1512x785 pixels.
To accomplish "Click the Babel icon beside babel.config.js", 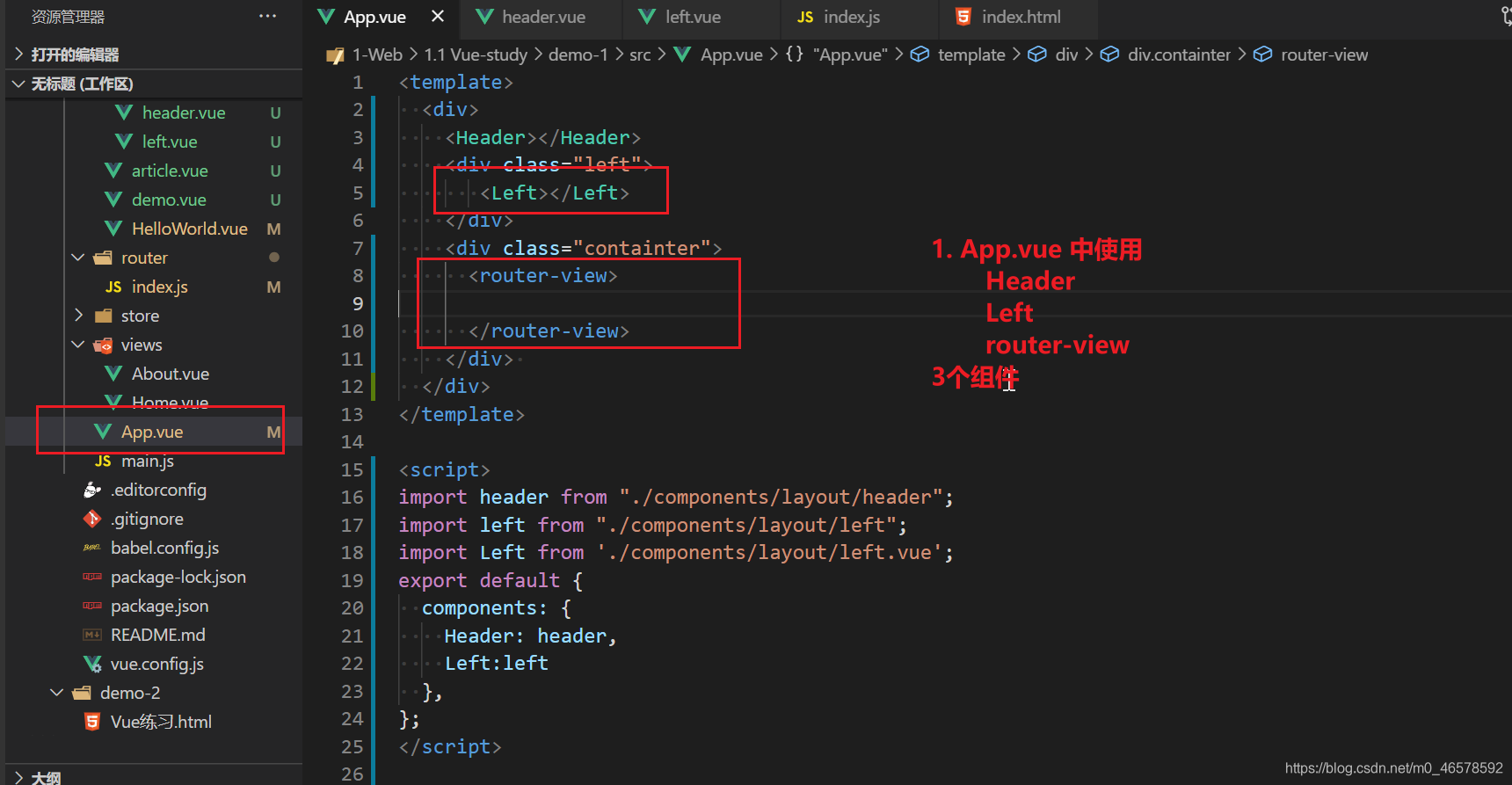I will point(92,548).
